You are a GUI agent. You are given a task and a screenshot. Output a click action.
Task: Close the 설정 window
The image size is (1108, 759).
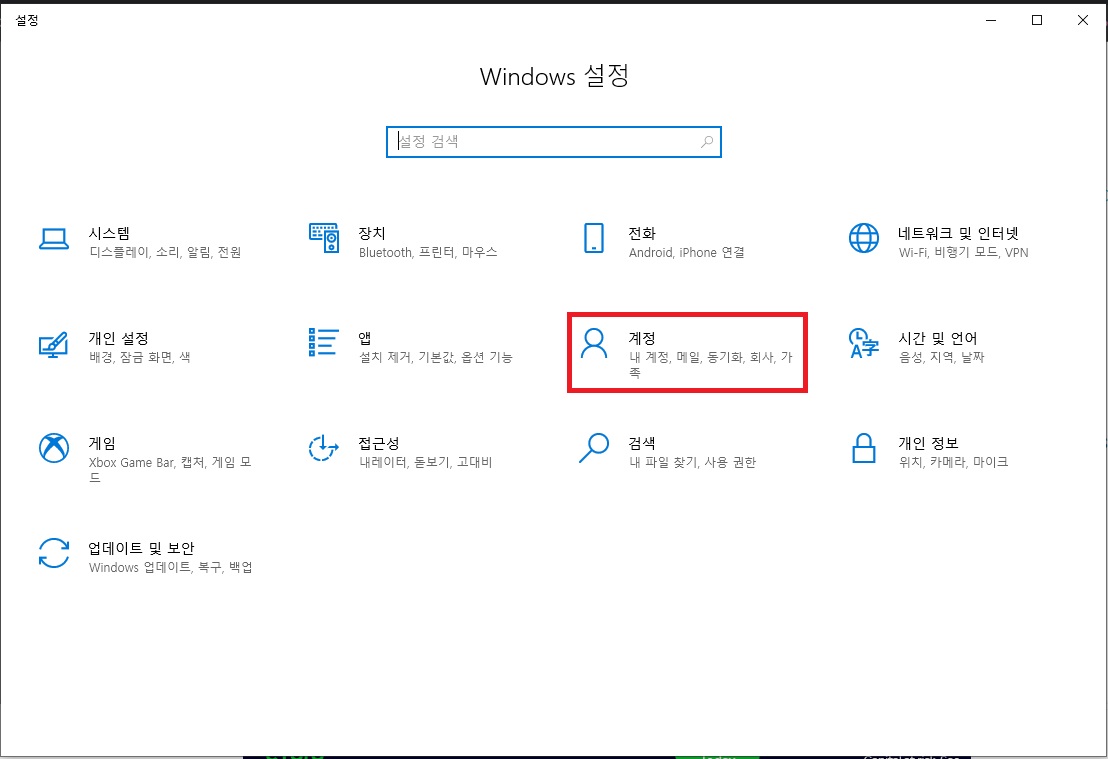[1083, 20]
